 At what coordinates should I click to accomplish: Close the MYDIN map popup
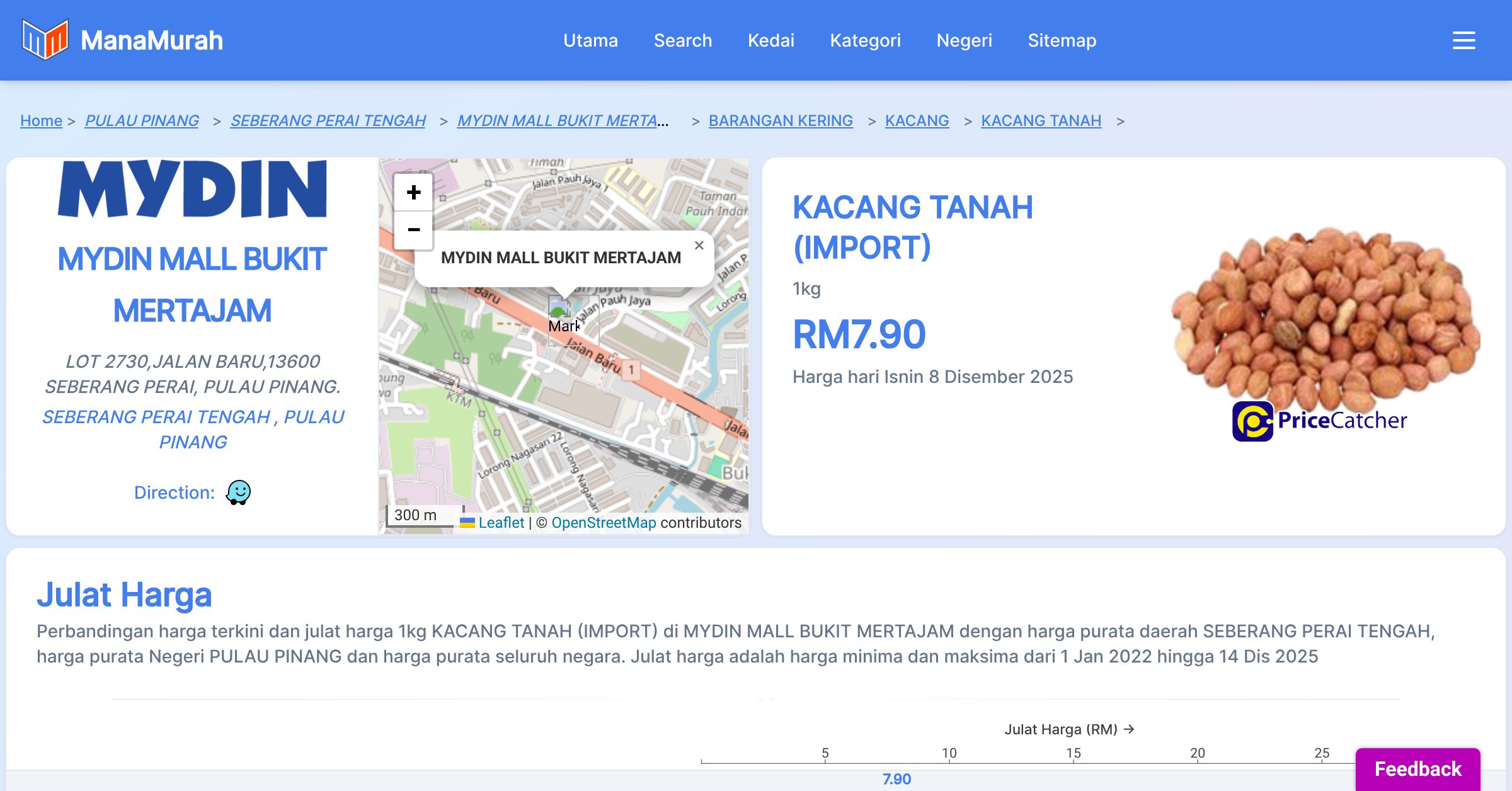(699, 246)
